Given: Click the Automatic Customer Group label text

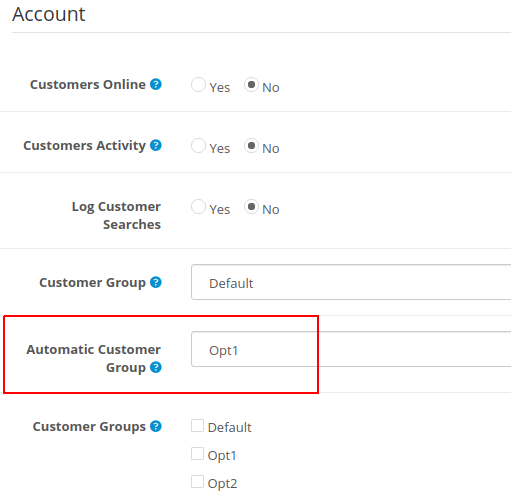Looking at the screenshot, I should click(x=94, y=359).
